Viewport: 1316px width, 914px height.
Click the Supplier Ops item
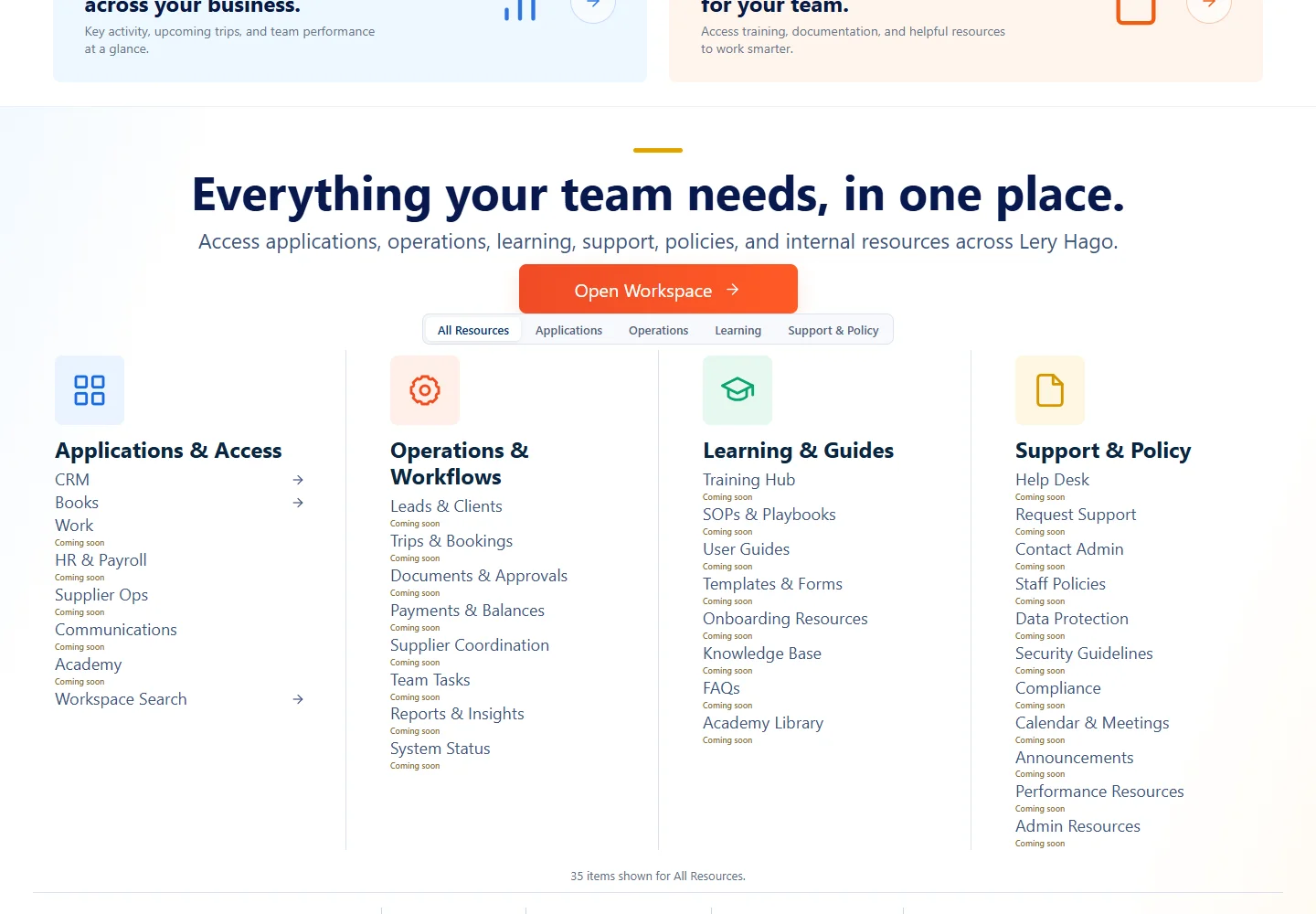click(101, 595)
